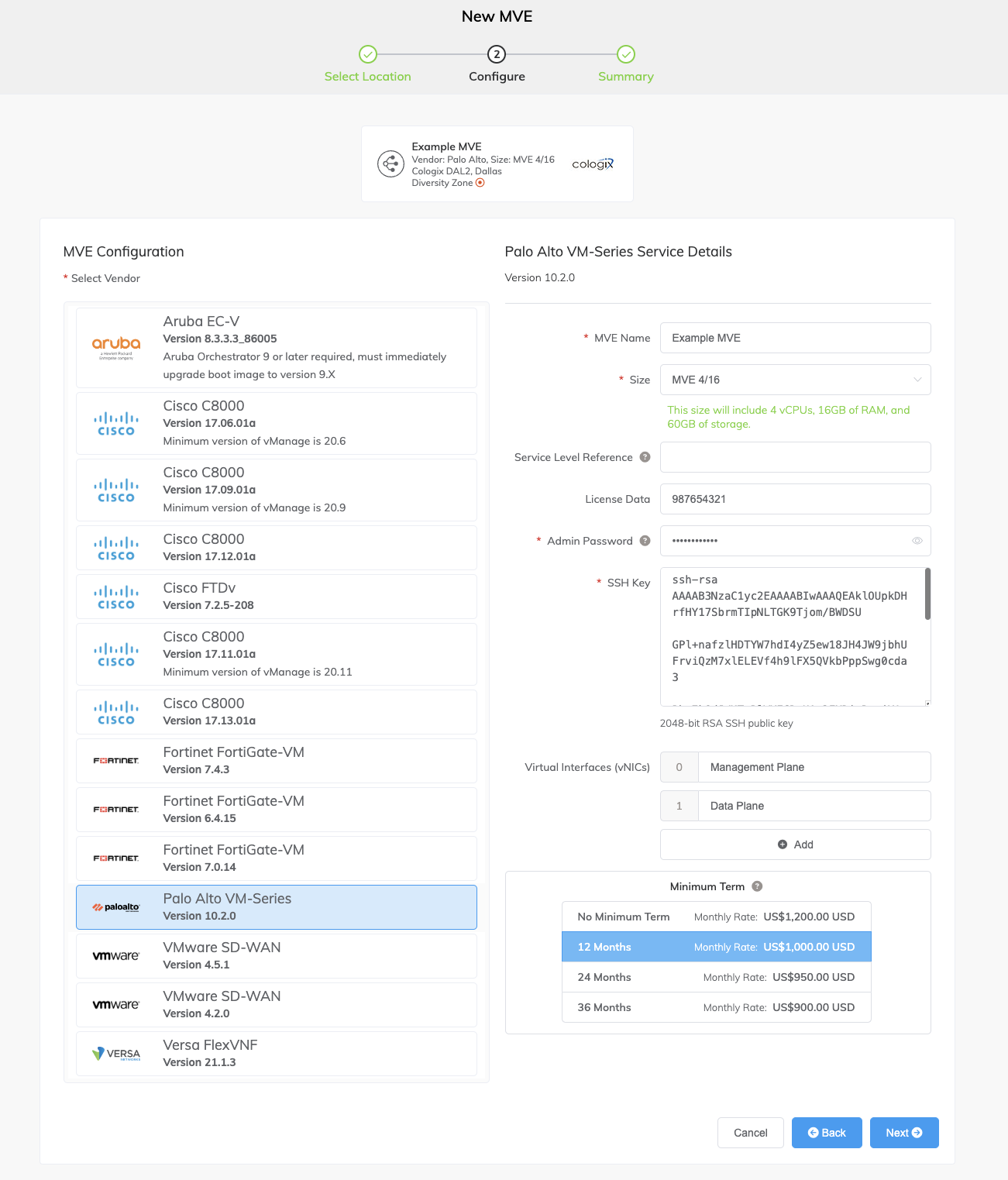
Task: Click the Cologix logo in header card
Action: click(x=593, y=163)
